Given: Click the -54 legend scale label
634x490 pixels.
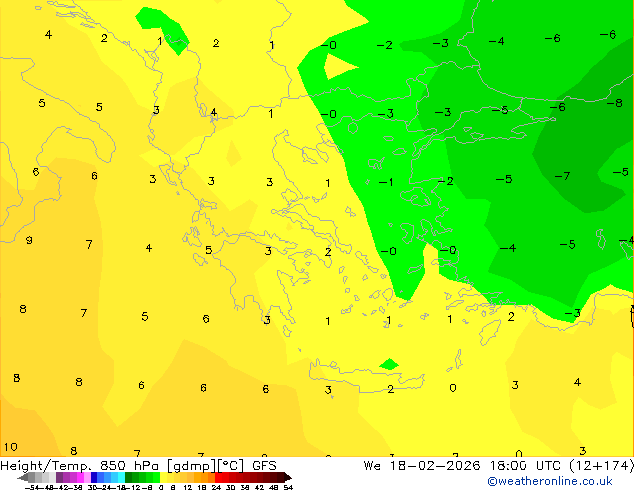Looking at the screenshot, I should tap(31, 487).
